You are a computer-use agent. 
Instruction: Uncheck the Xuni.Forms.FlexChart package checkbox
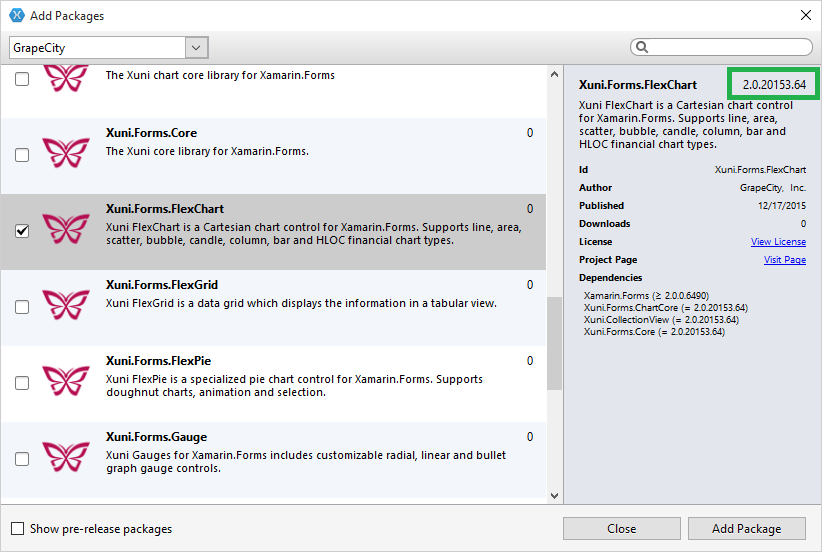22,231
